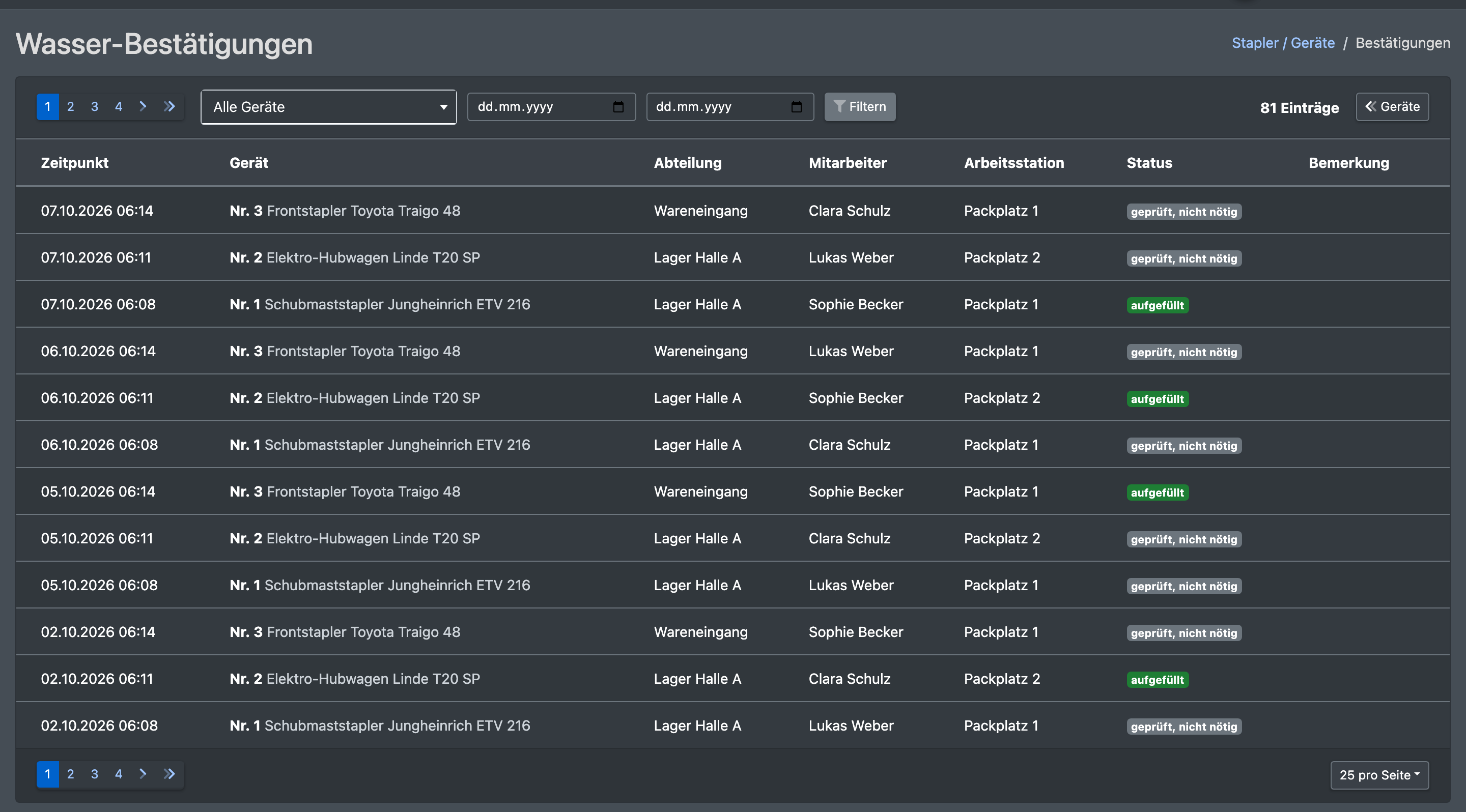Select page 2 in bottom pagination
Image resolution: width=1466 pixels, height=812 pixels.
click(71, 774)
